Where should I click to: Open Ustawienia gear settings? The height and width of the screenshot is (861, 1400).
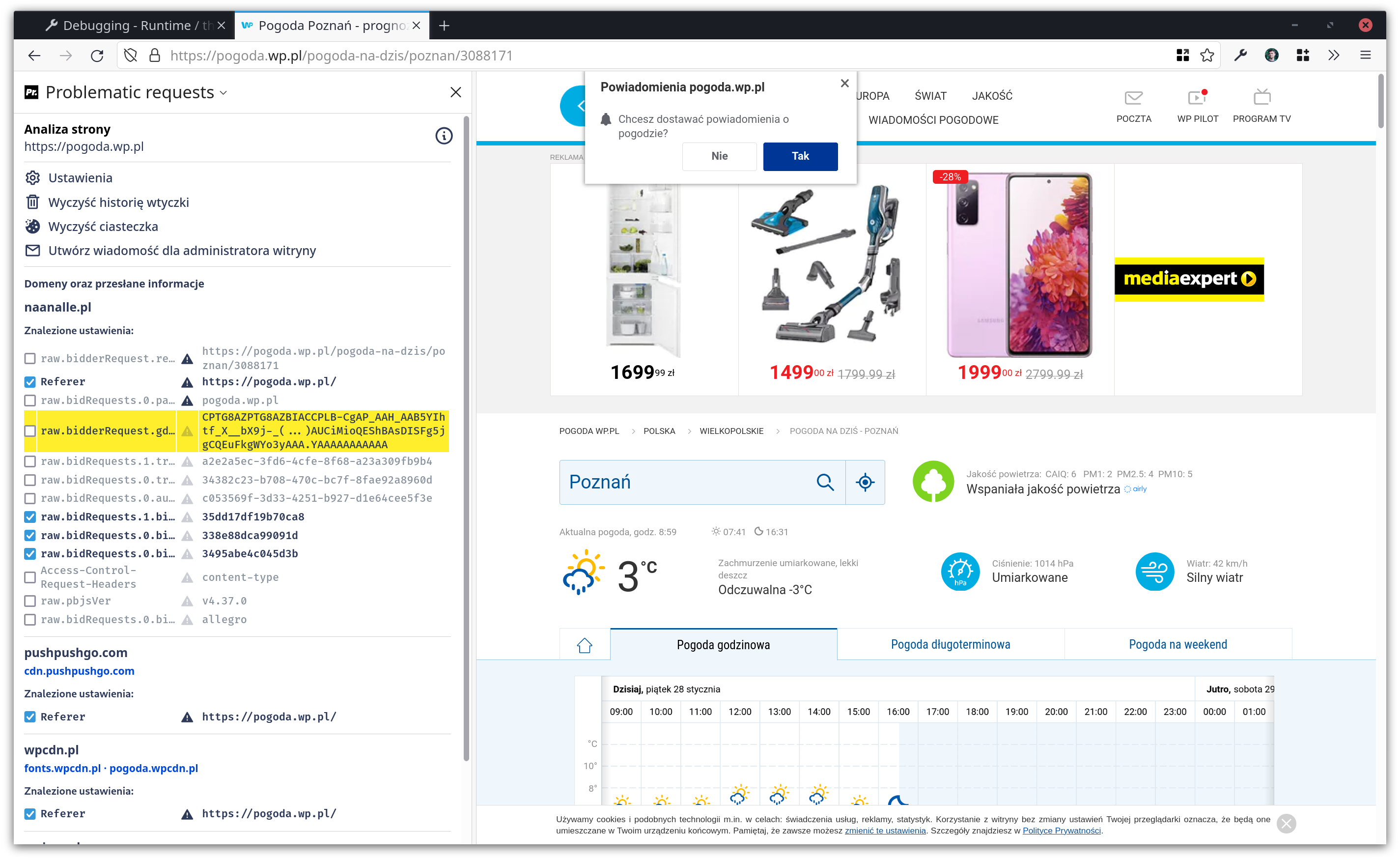pyautogui.click(x=32, y=178)
